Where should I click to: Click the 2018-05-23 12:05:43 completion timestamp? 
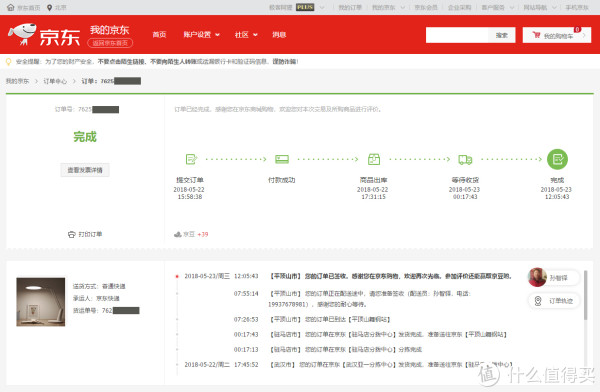[556, 193]
